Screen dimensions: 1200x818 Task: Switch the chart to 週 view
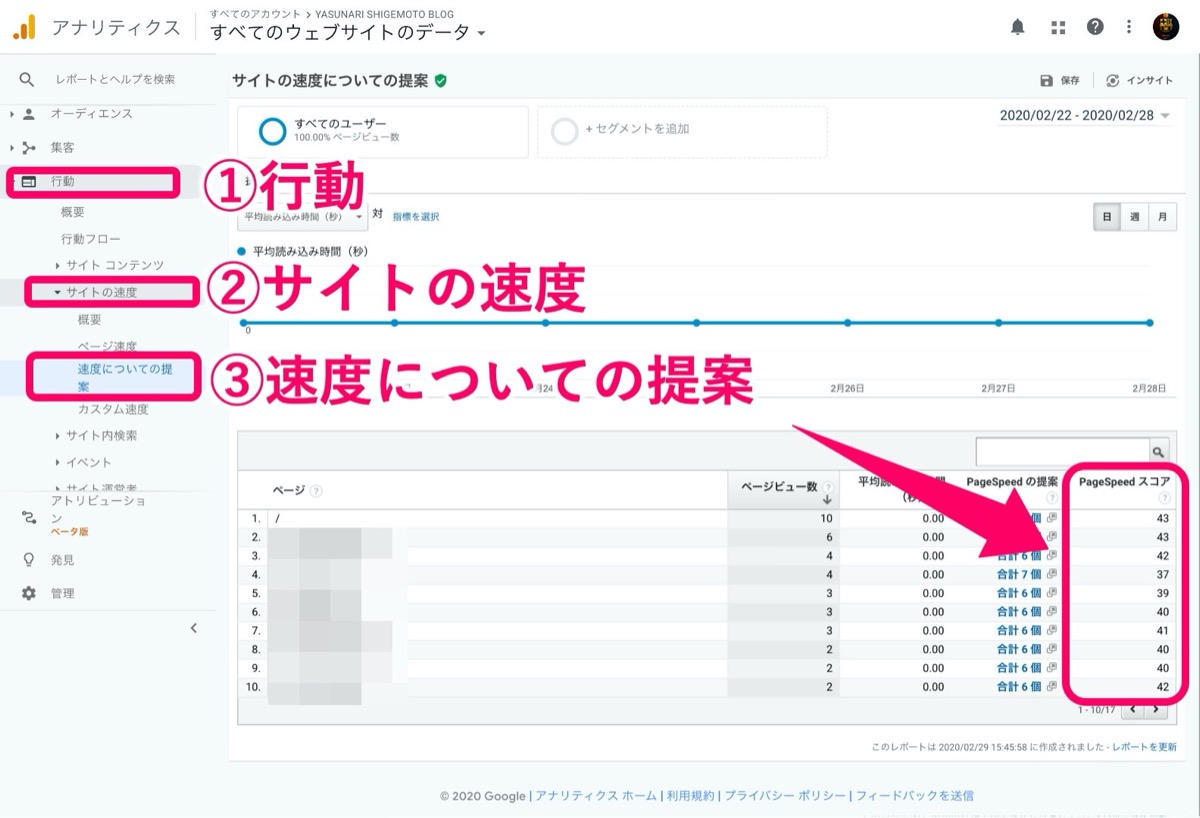[x=1134, y=217]
